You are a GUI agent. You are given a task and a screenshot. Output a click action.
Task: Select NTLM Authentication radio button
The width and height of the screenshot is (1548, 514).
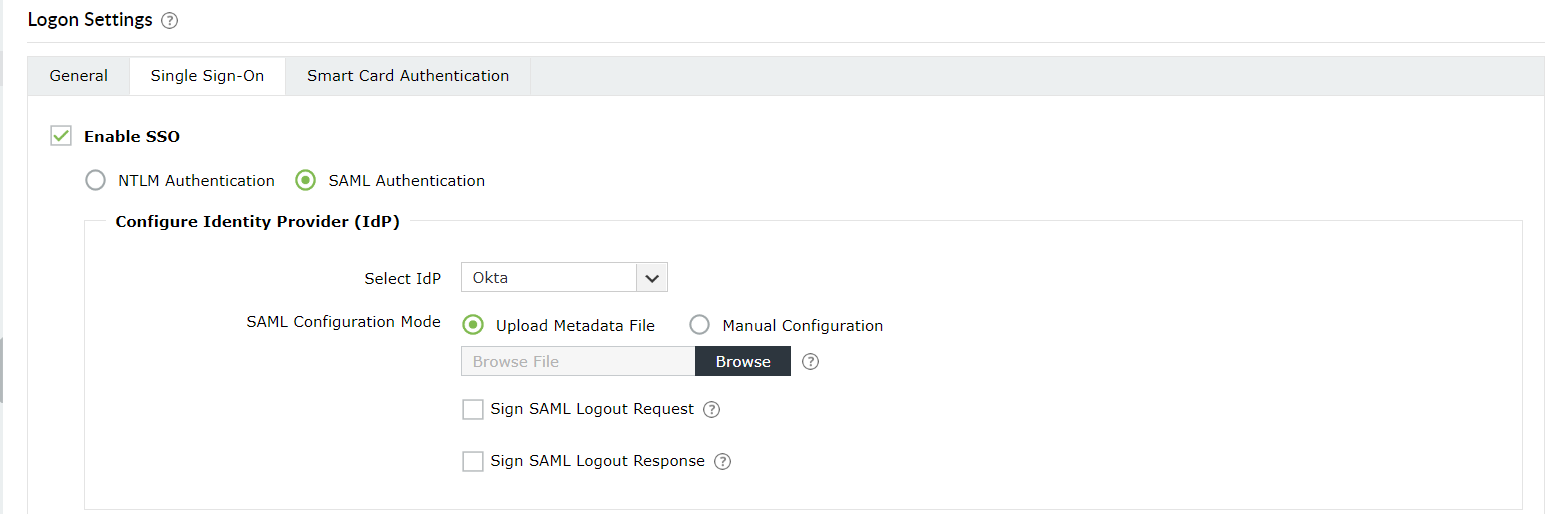tap(96, 181)
